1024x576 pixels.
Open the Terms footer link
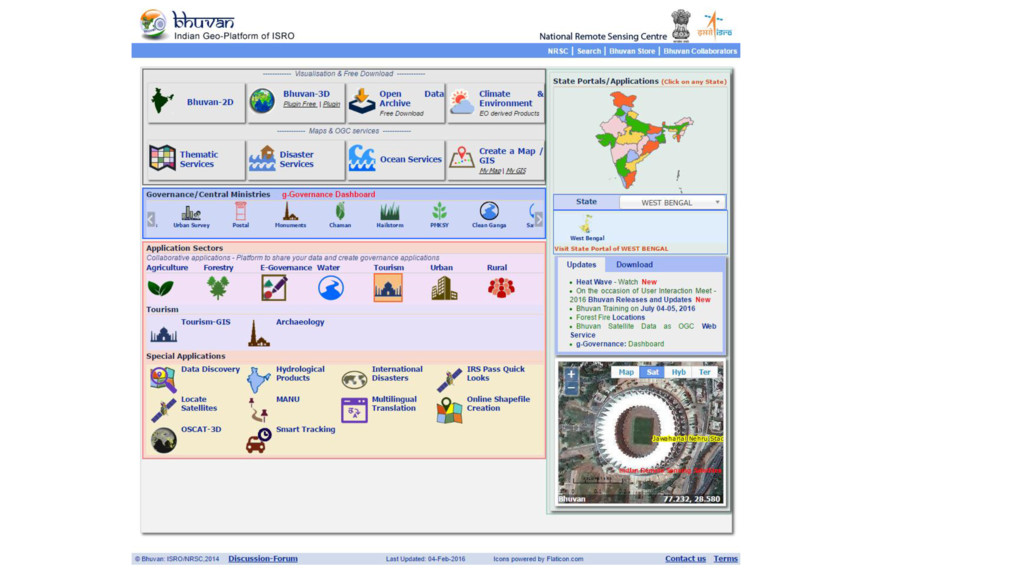click(726, 559)
